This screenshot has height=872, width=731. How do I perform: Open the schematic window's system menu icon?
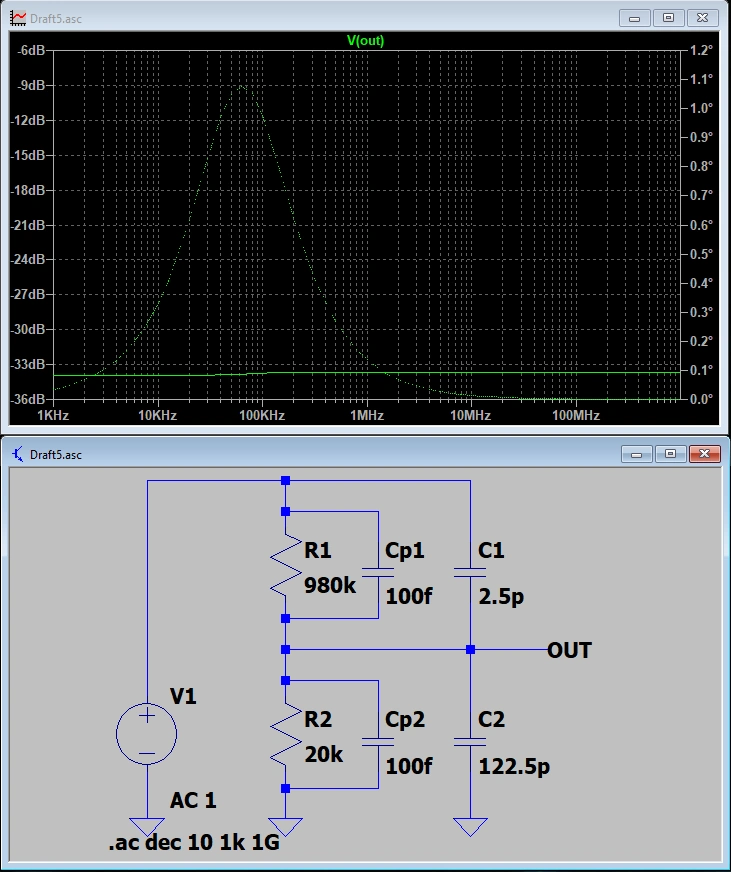click(17, 454)
